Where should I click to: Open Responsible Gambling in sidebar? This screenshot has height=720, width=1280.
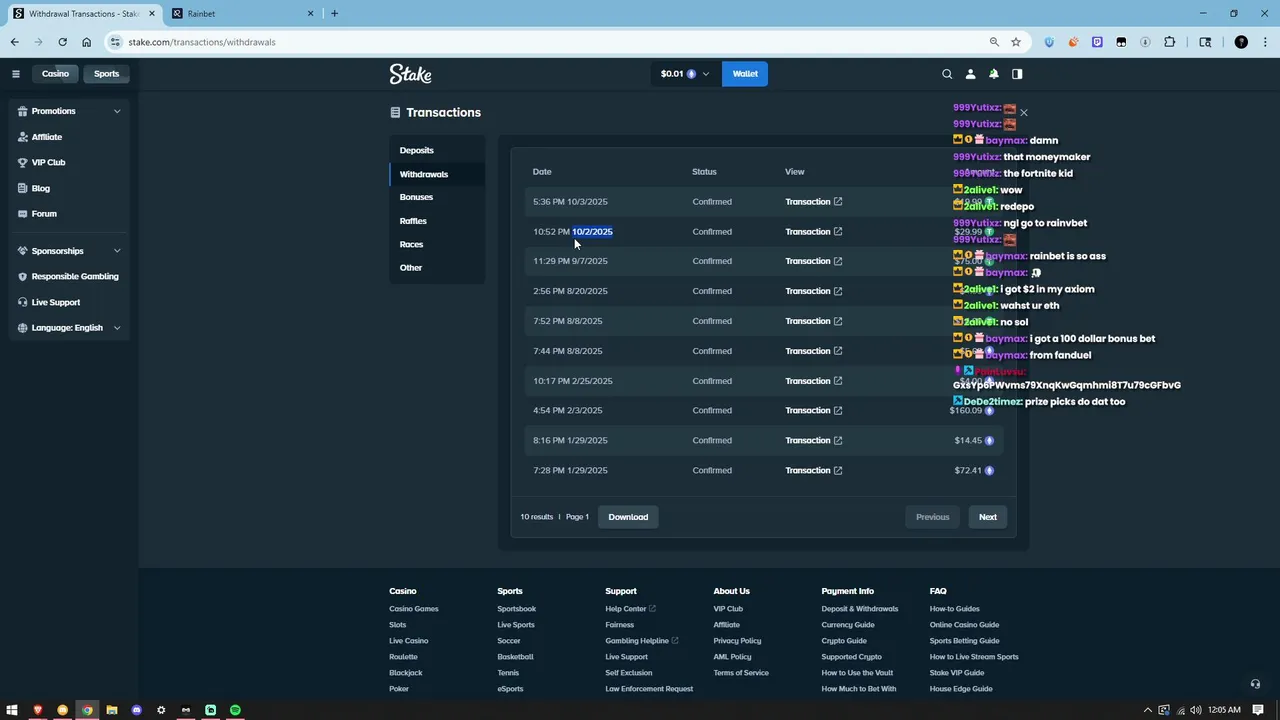click(x=69, y=276)
